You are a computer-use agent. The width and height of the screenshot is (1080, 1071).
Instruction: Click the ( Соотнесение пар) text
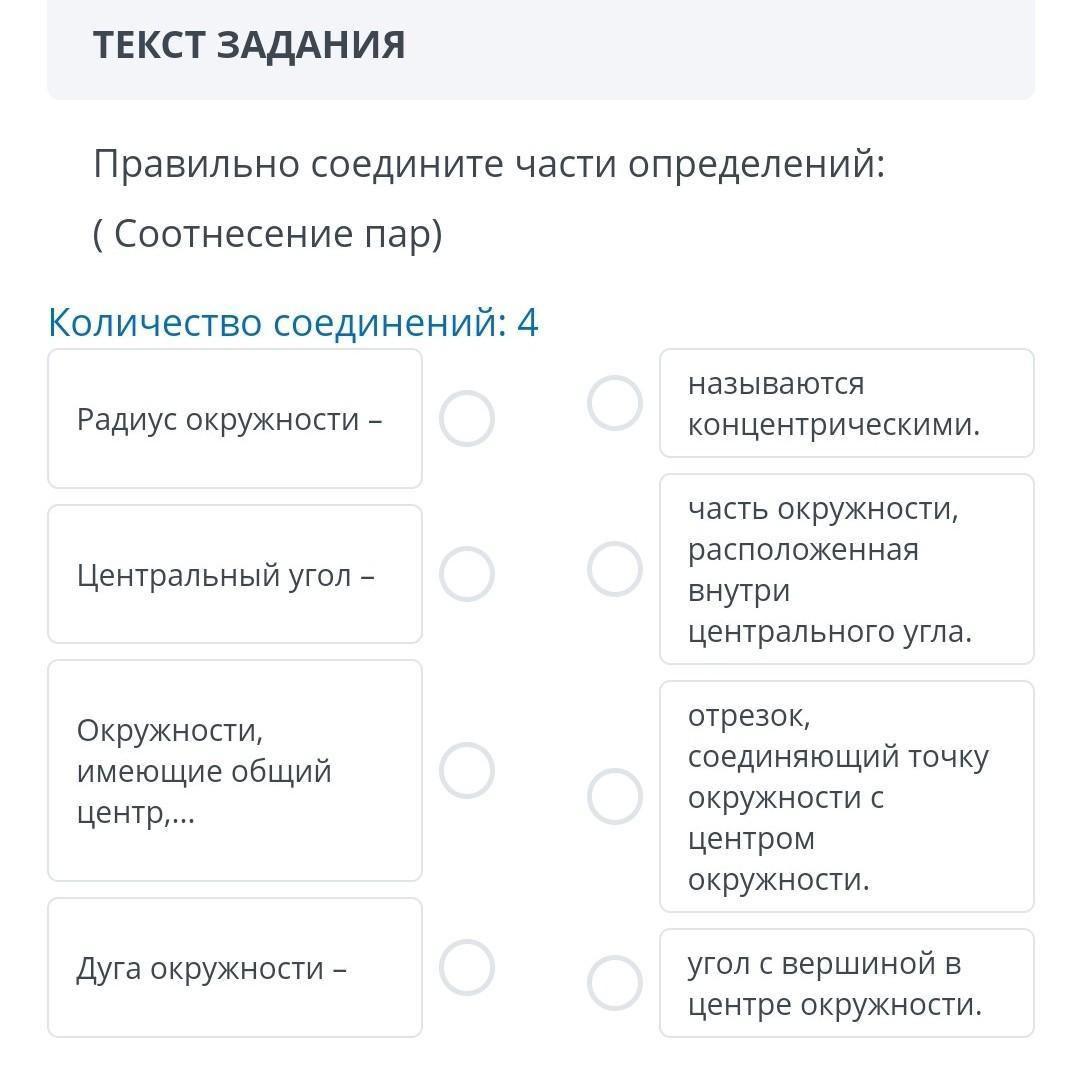(267, 234)
